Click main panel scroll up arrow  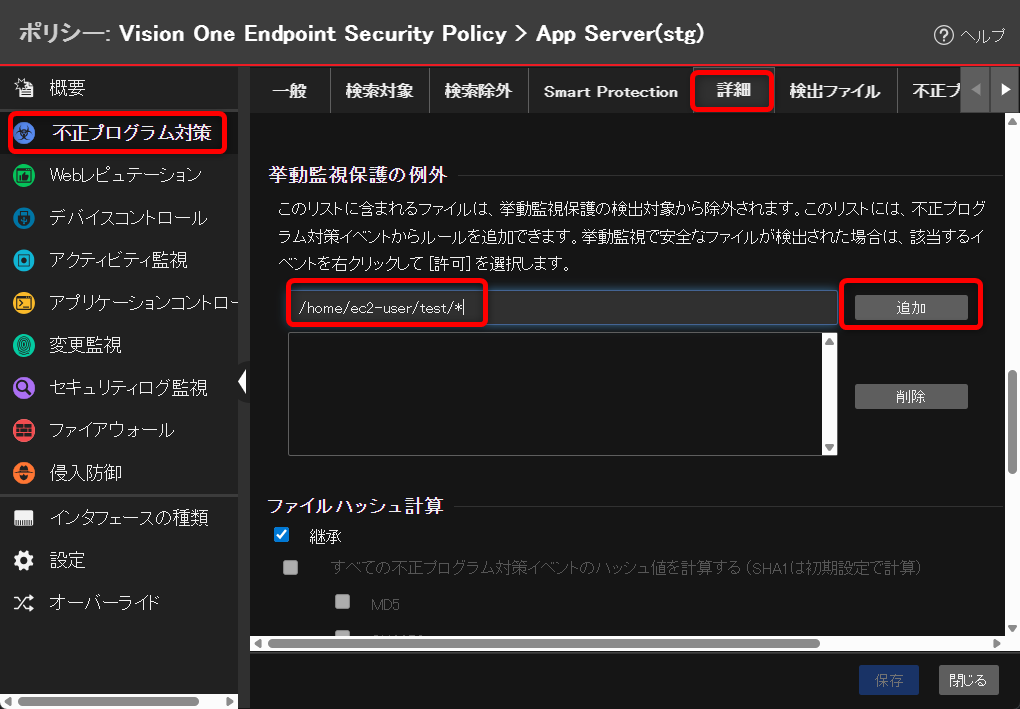point(1013,121)
